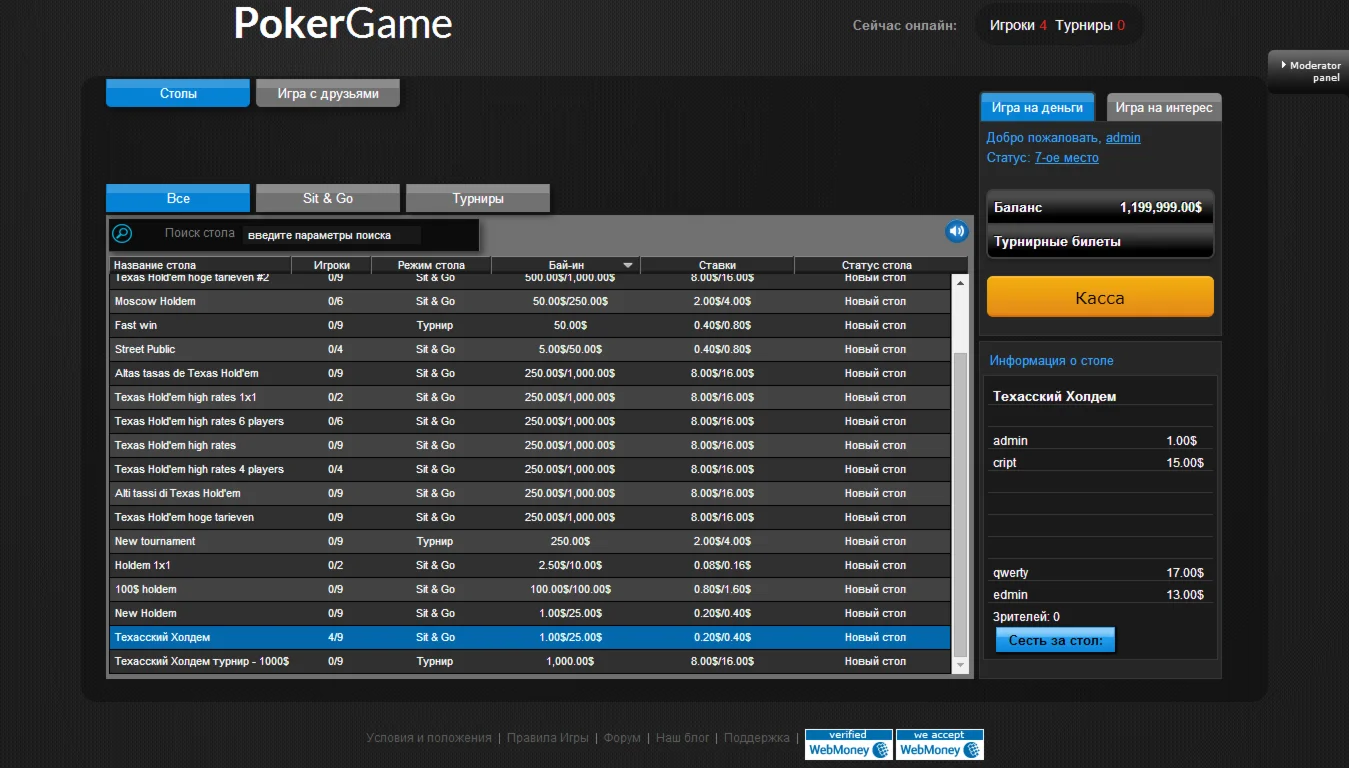Select the Sit & Go filter tab
Viewport: 1349px width, 768px height.
(328, 198)
